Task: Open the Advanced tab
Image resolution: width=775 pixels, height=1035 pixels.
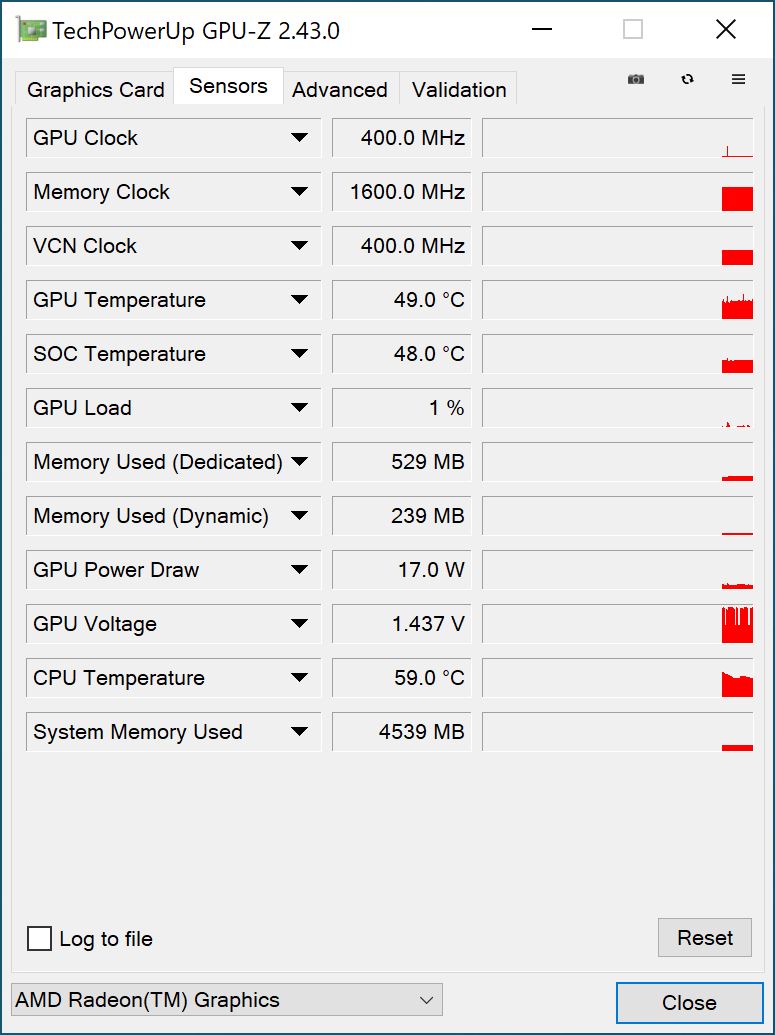Action: click(340, 90)
